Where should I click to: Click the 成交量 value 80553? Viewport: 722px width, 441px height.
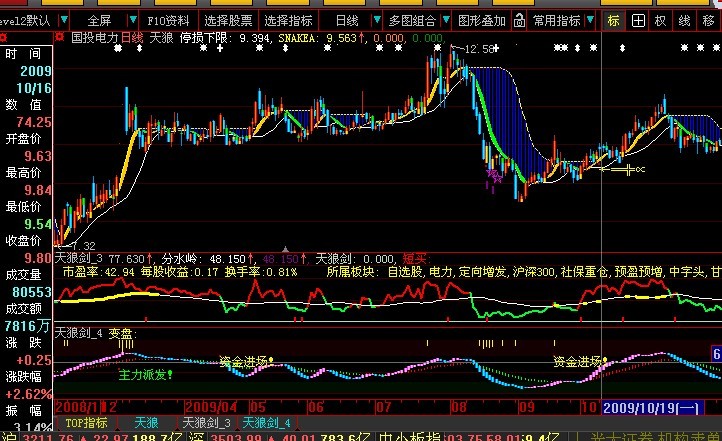pos(32,292)
